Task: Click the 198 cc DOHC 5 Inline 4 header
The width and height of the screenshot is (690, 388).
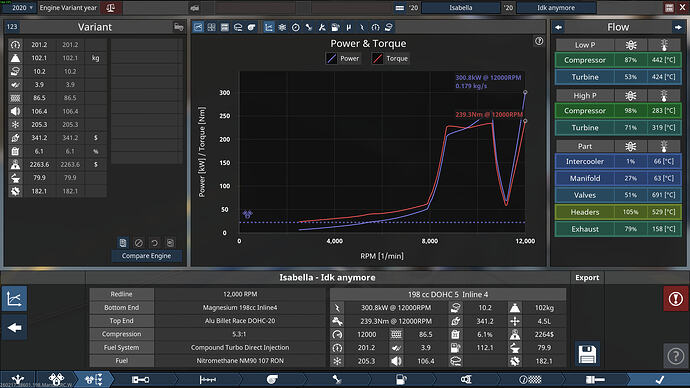Action: click(x=448, y=294)
